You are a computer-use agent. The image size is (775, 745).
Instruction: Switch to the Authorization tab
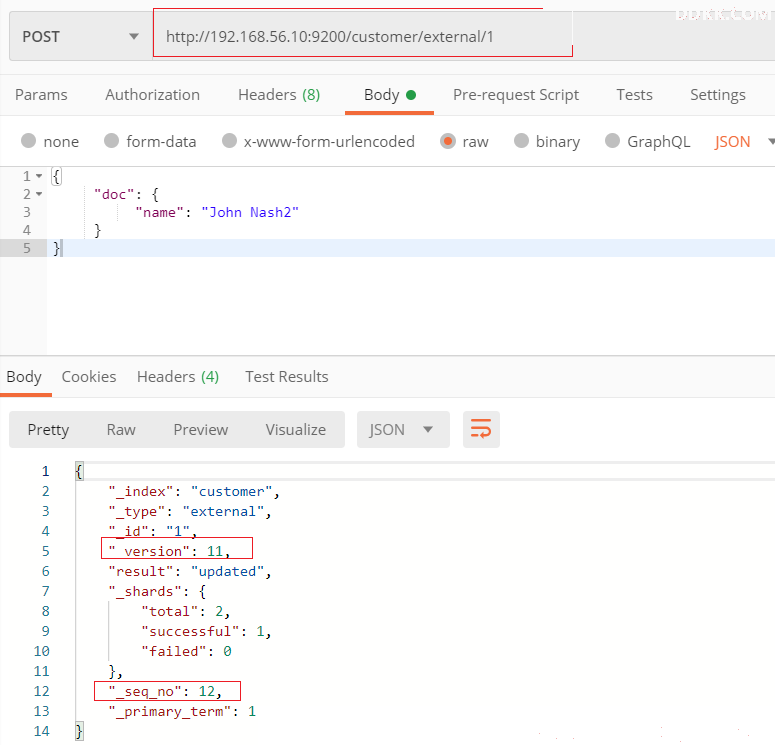(152, 94)
